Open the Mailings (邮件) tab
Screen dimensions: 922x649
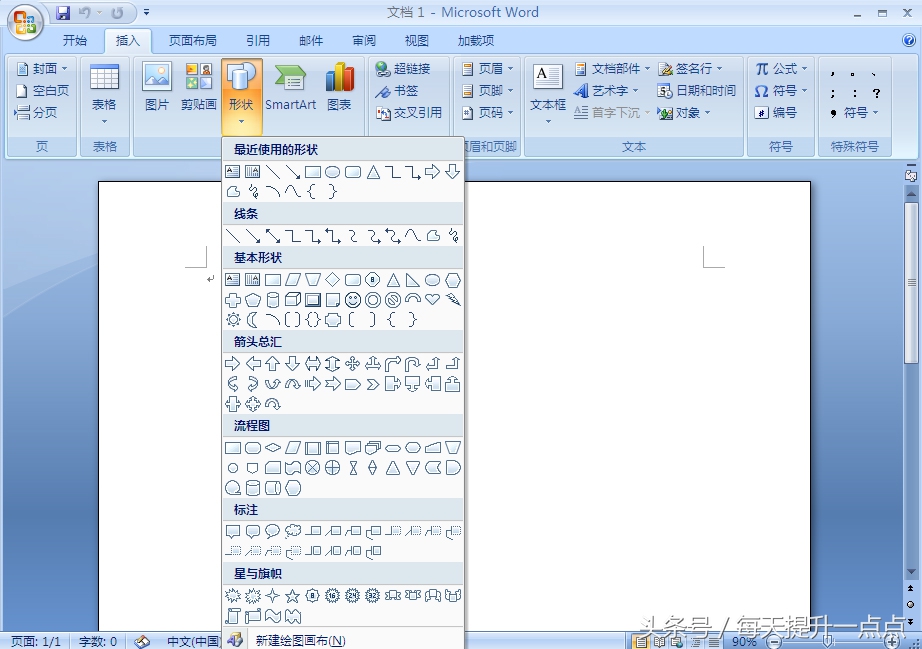point(310,40)
